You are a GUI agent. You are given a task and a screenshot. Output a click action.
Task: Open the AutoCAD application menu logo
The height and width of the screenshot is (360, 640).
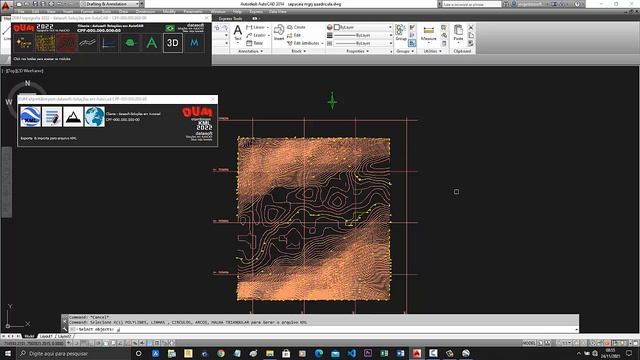click(5, 6)
